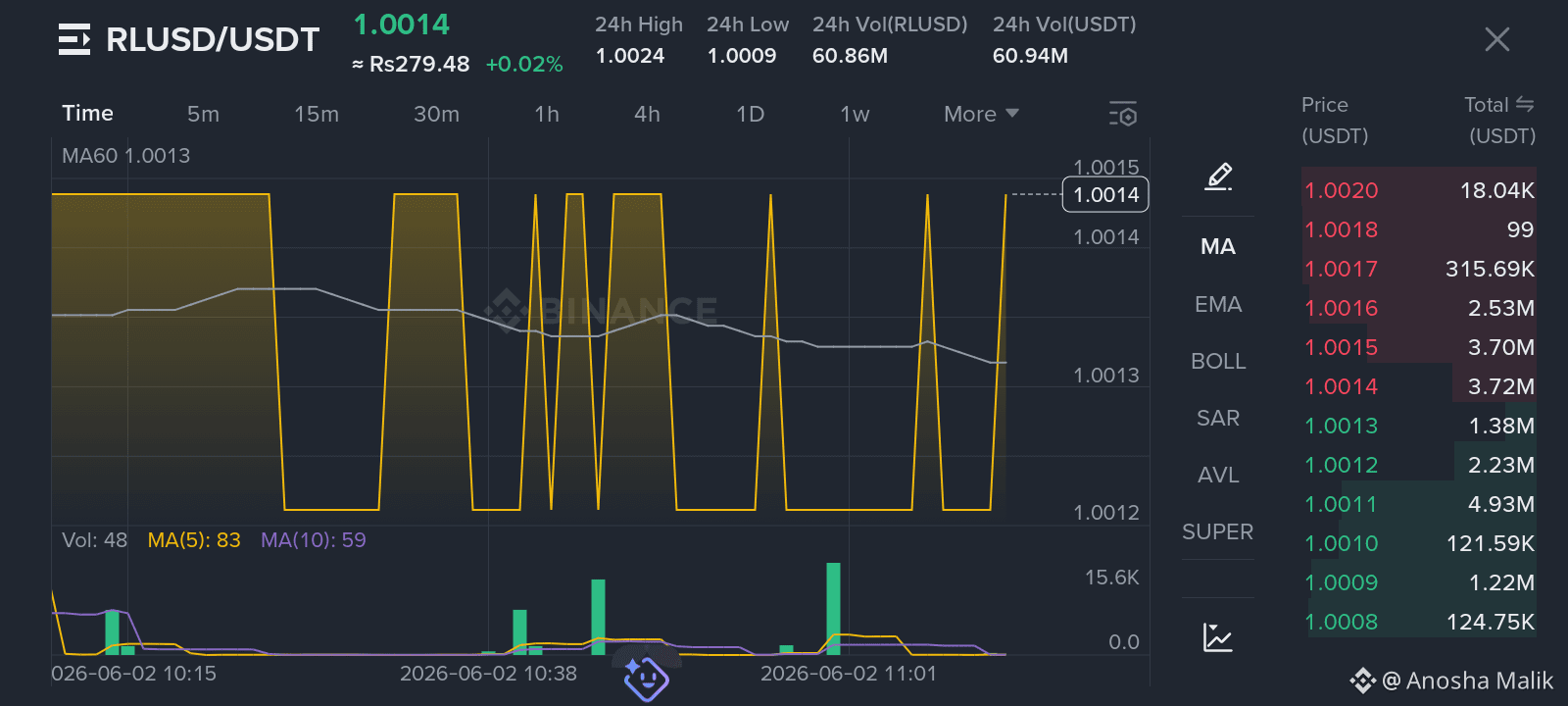This screenshot has width=1568, height=706.
Task: Select the 1.0020 ask price row
Action: [x=1419, y=190]
